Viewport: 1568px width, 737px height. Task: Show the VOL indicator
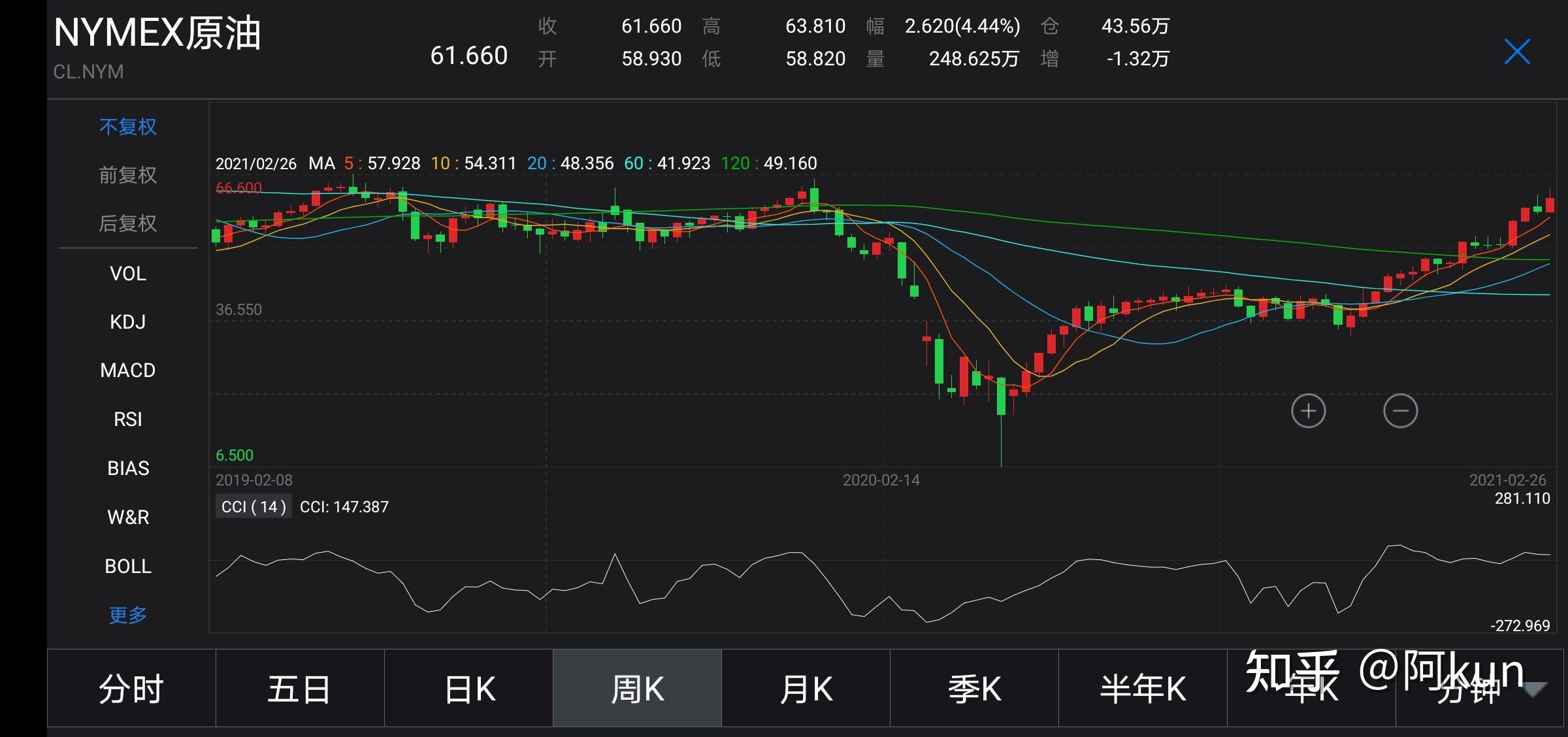tap(128, 273)
